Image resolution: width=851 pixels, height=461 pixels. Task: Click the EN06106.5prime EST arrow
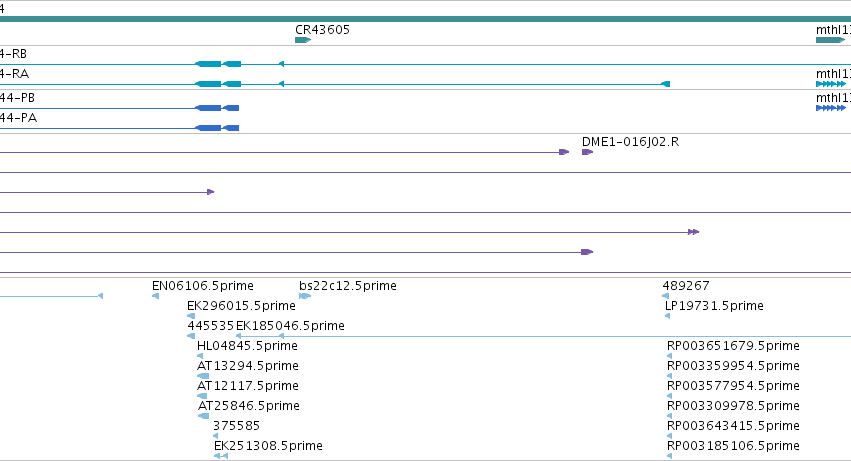coord(155,296)
